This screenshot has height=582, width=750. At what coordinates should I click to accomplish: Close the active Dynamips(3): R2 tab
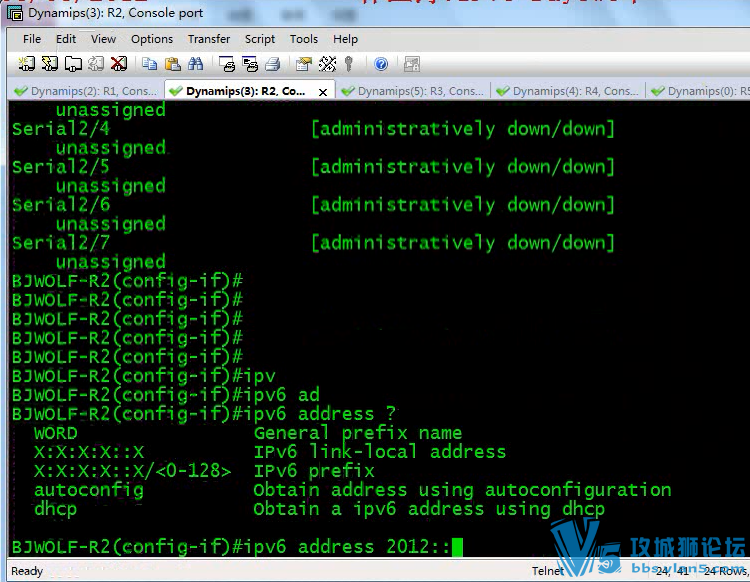coord(323,92)
